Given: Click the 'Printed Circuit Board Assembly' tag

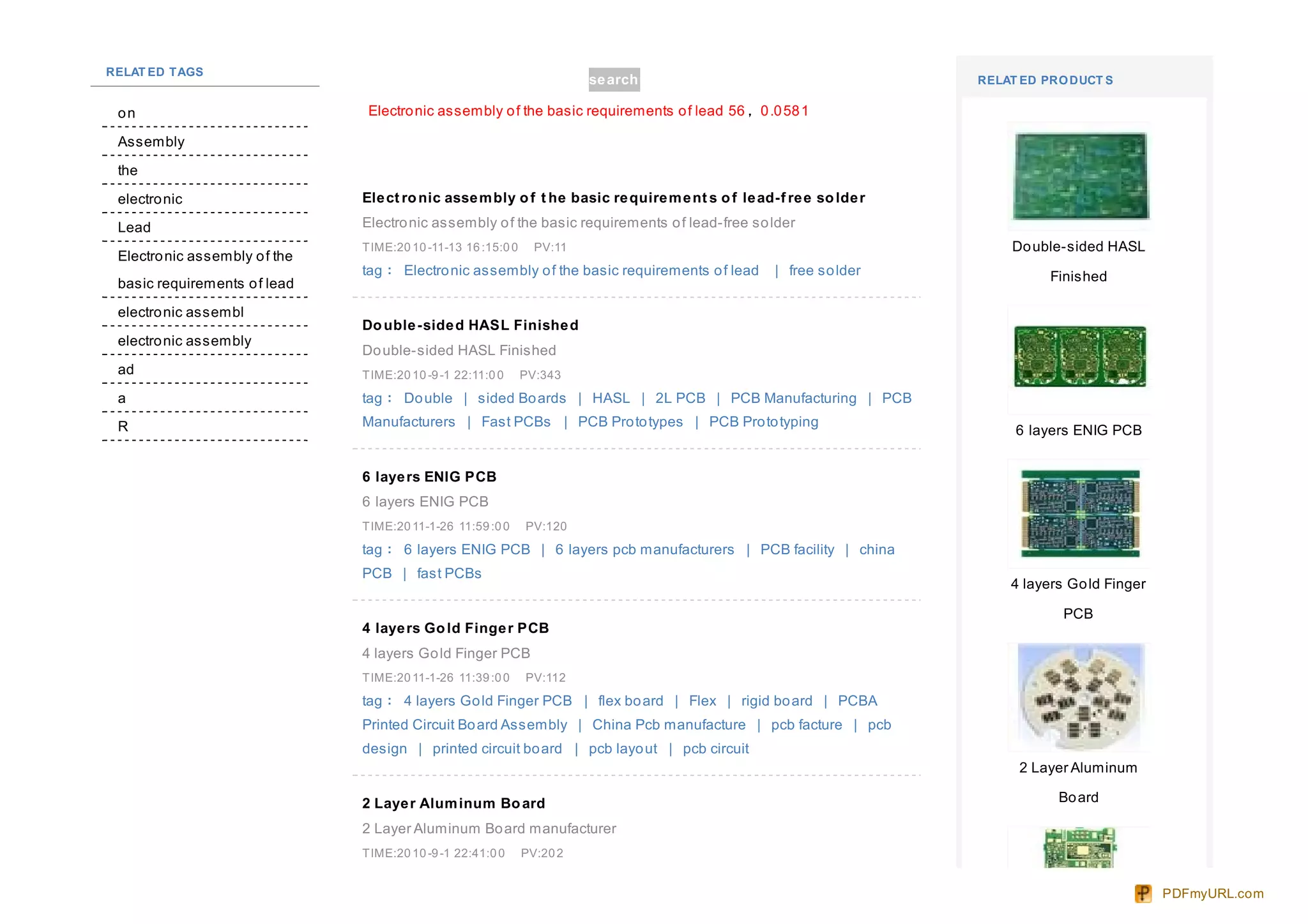Looking at the screenshot, I should (x=464, y=725).
